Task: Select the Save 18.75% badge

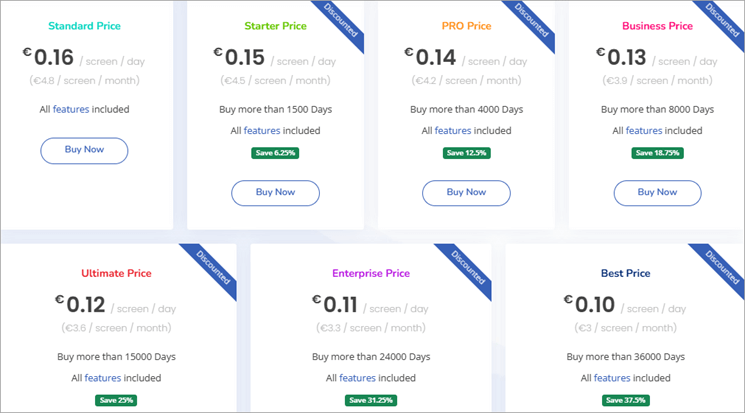Action: (x=657, y=152)
